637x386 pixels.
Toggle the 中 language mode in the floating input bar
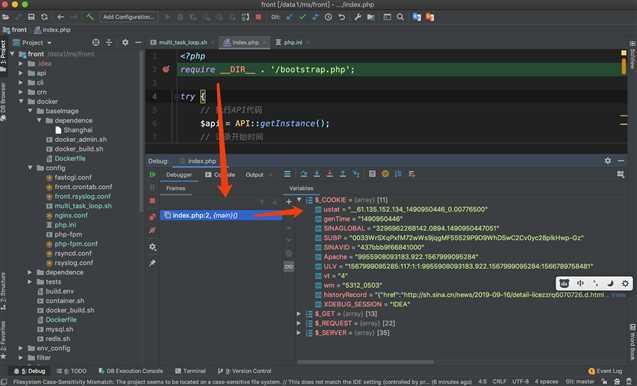[580, 283]
